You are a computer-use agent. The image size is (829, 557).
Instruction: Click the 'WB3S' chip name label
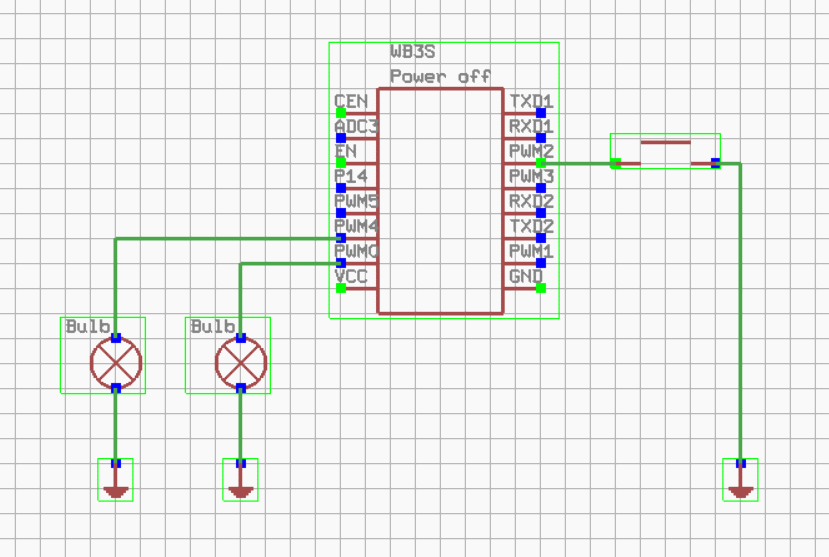(413, 52)
